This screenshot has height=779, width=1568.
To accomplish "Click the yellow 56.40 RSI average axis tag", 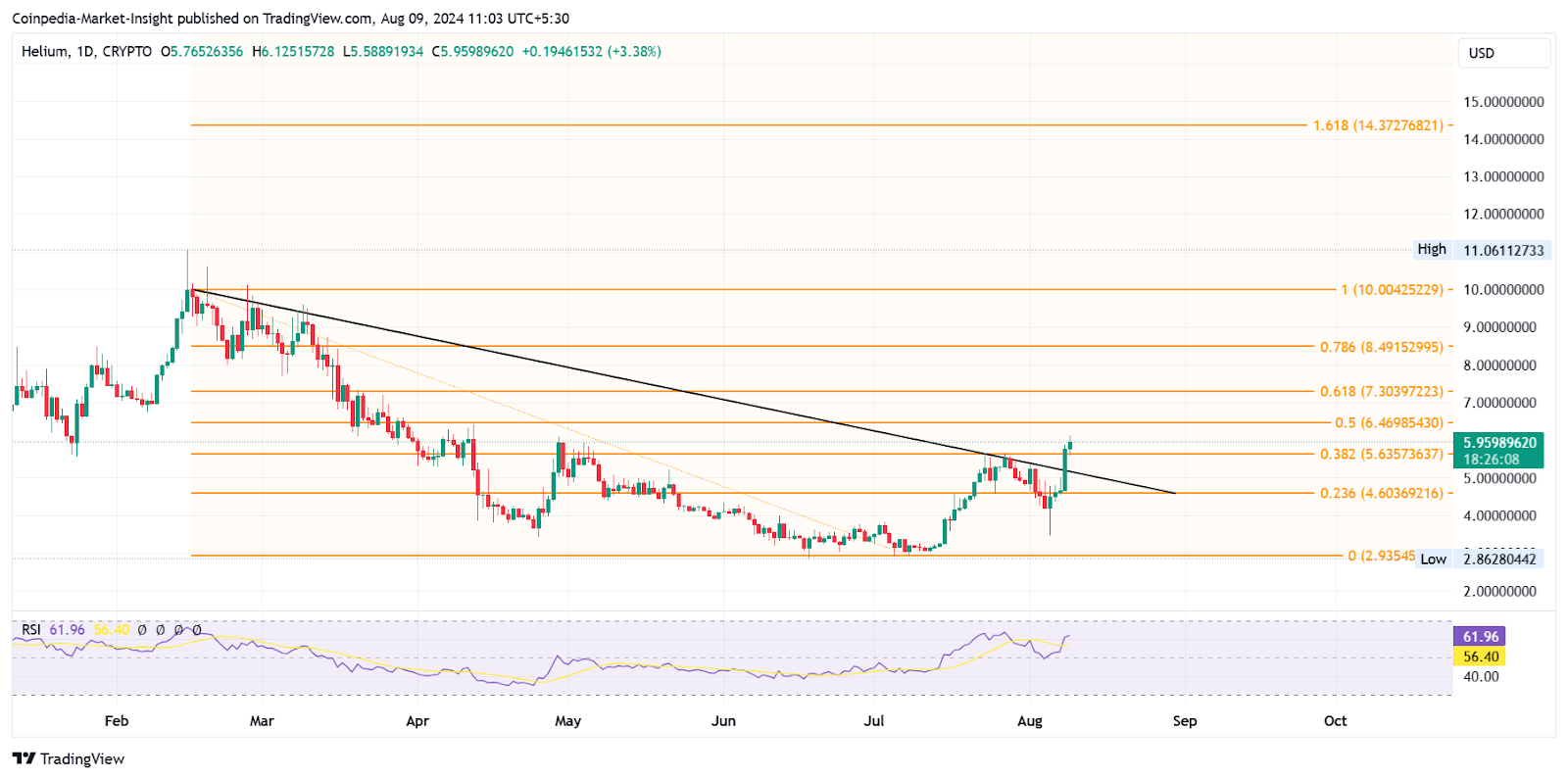I will click(x=1480, y=657).
